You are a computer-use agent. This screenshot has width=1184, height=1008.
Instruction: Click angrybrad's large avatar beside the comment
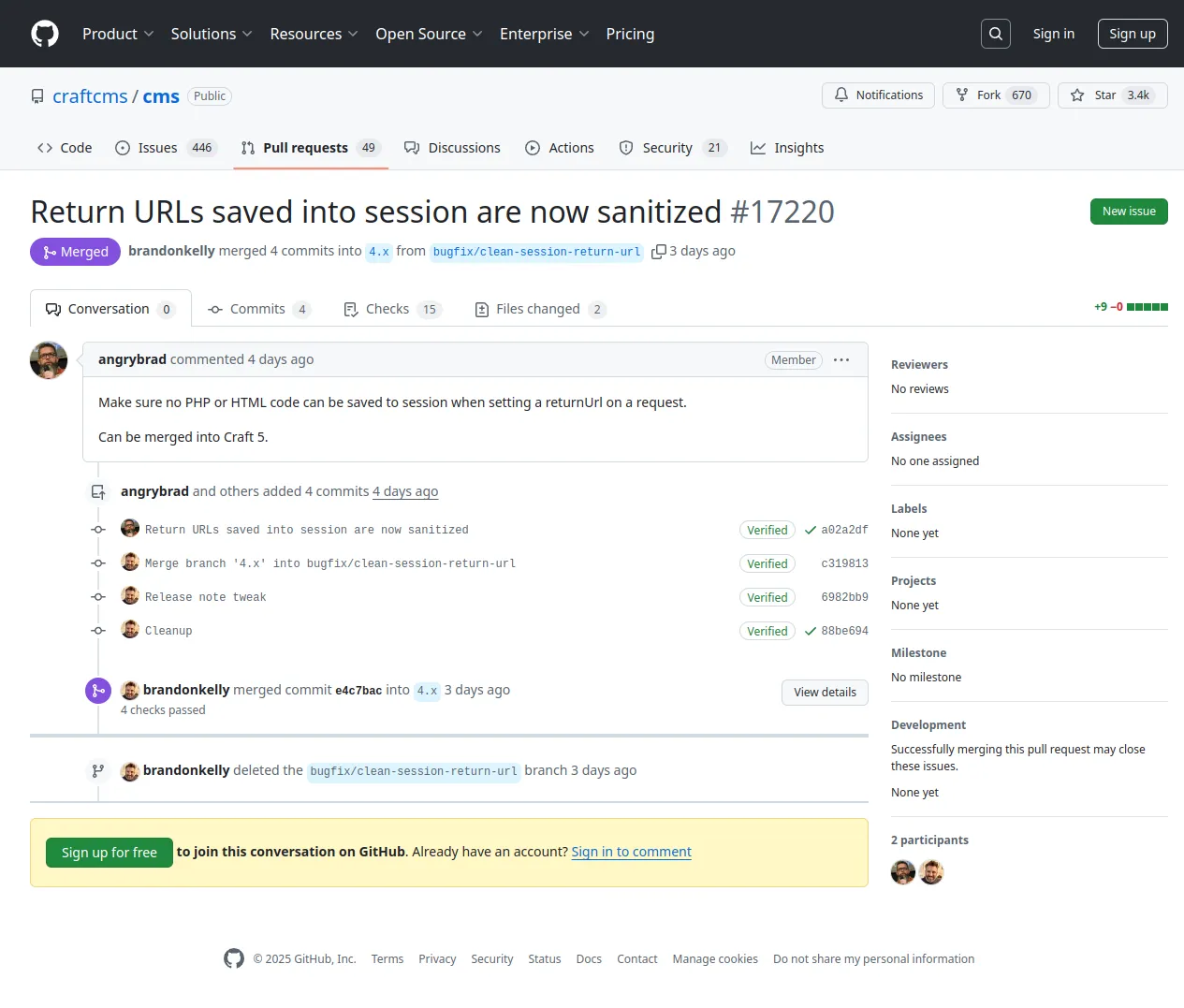coord(49,360)
